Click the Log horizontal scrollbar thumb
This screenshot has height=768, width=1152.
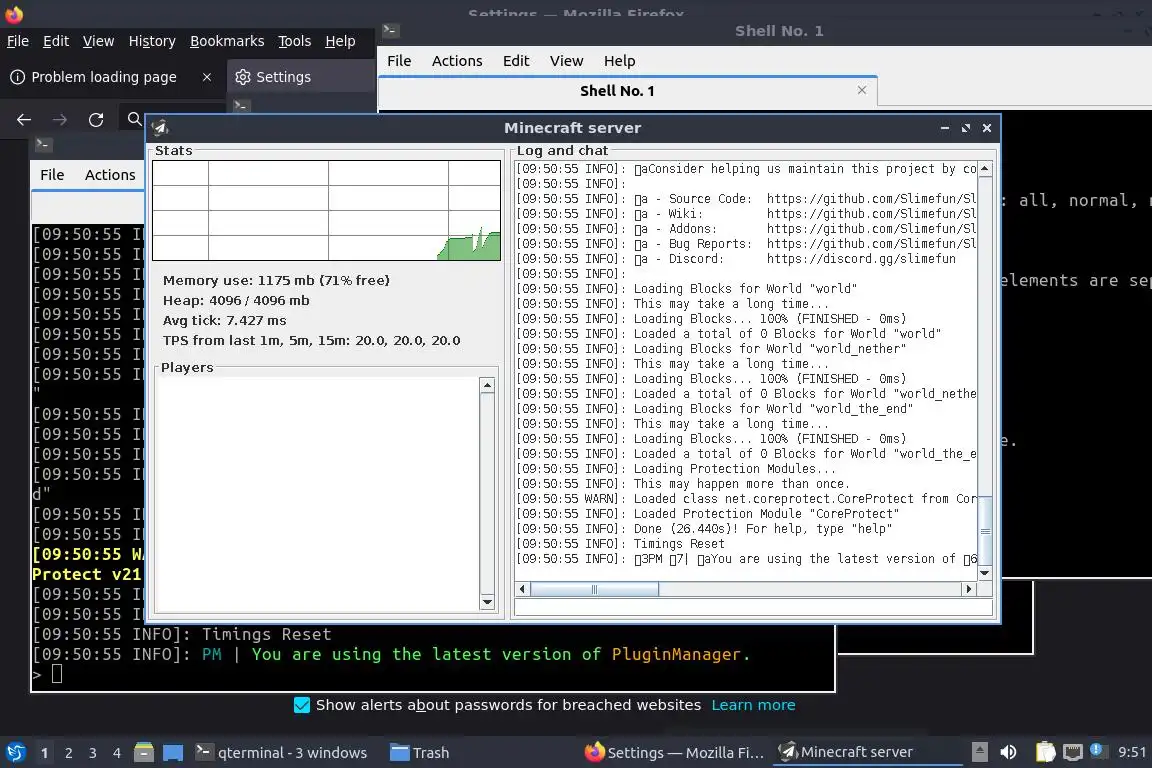click(x=594, y=589)
